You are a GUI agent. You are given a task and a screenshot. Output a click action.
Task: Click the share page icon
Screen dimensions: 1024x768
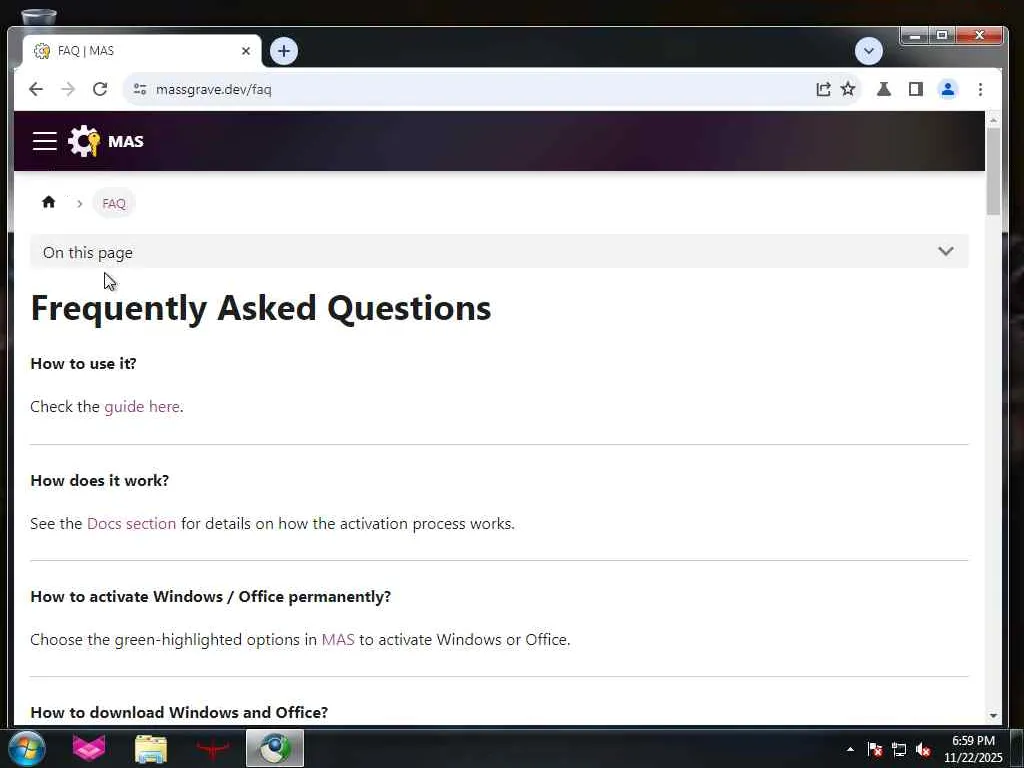pyautogui.click(x=824, y=89)
